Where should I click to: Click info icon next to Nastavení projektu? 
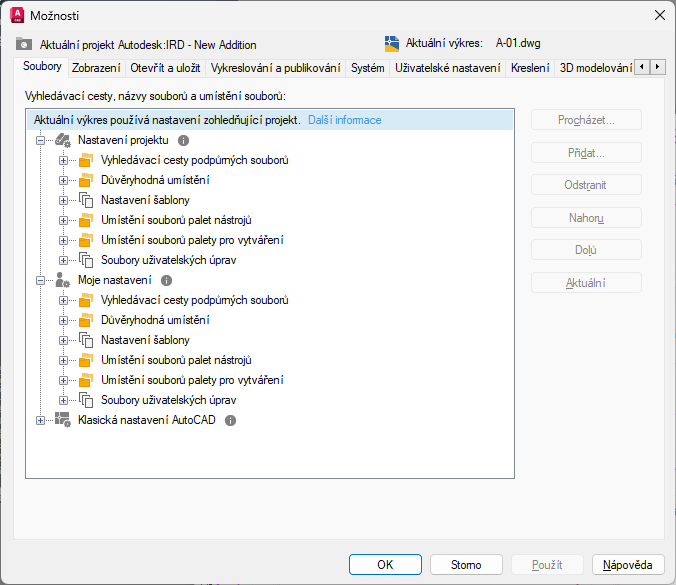[183, 140]
